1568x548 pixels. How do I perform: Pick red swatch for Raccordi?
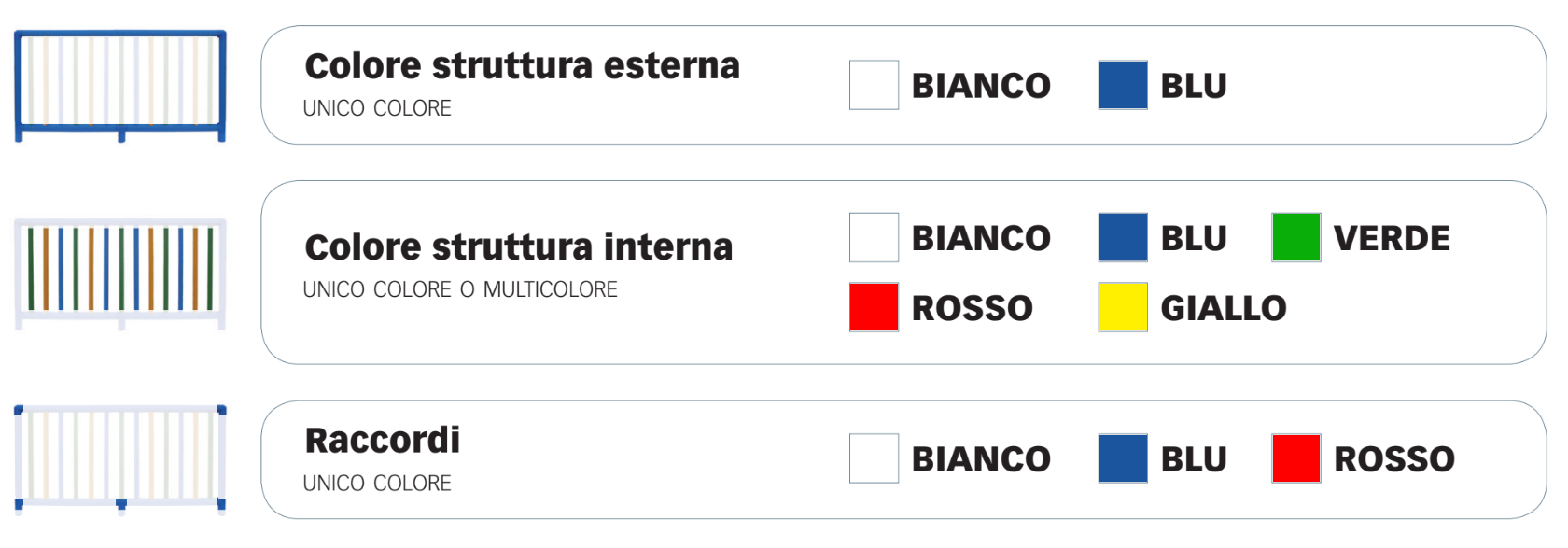pos(1296,458)
